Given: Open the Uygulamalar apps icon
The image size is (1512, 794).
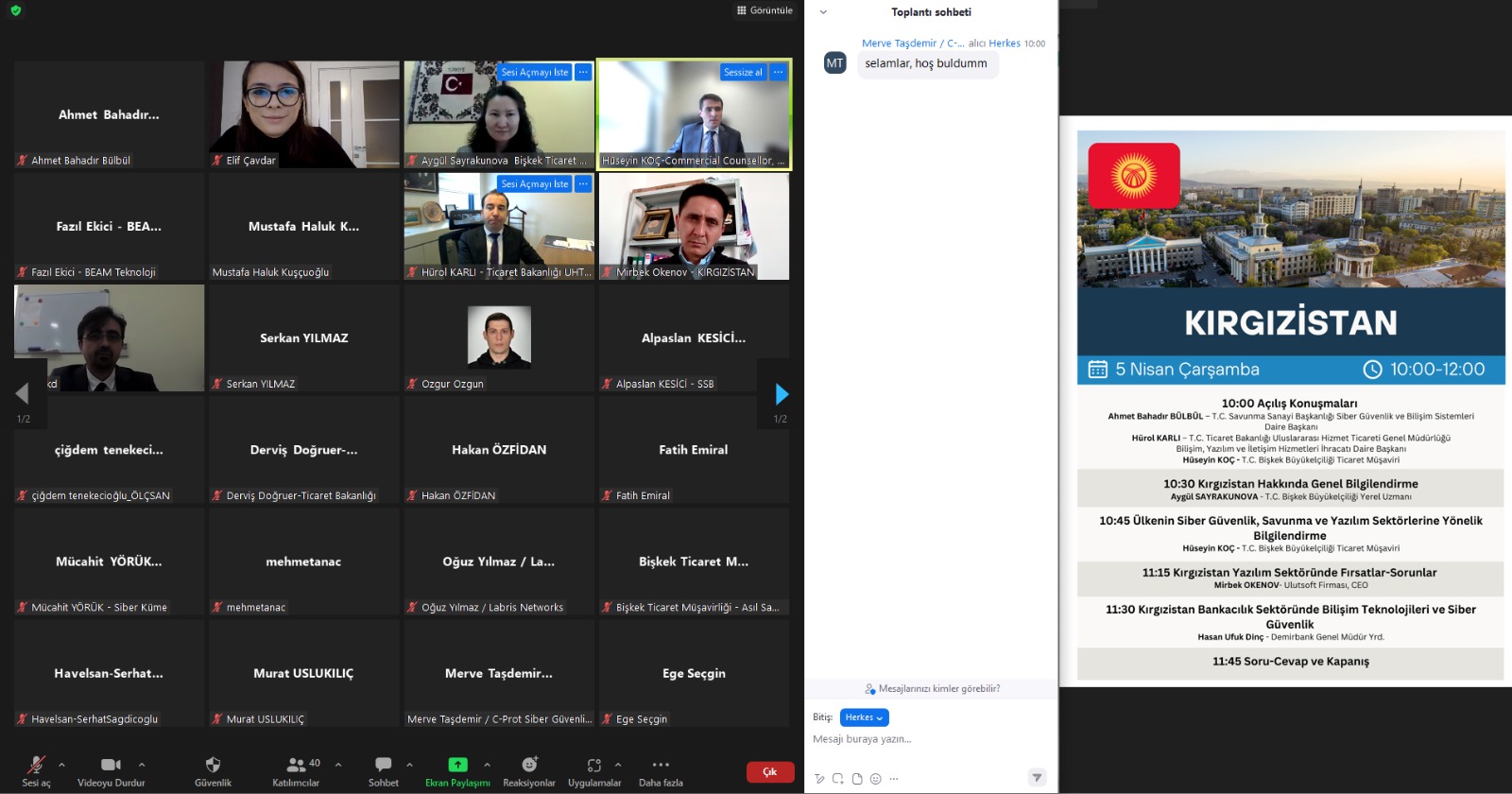Looking at the screenshot, I should pyautogui.click(x=593, y=765).
